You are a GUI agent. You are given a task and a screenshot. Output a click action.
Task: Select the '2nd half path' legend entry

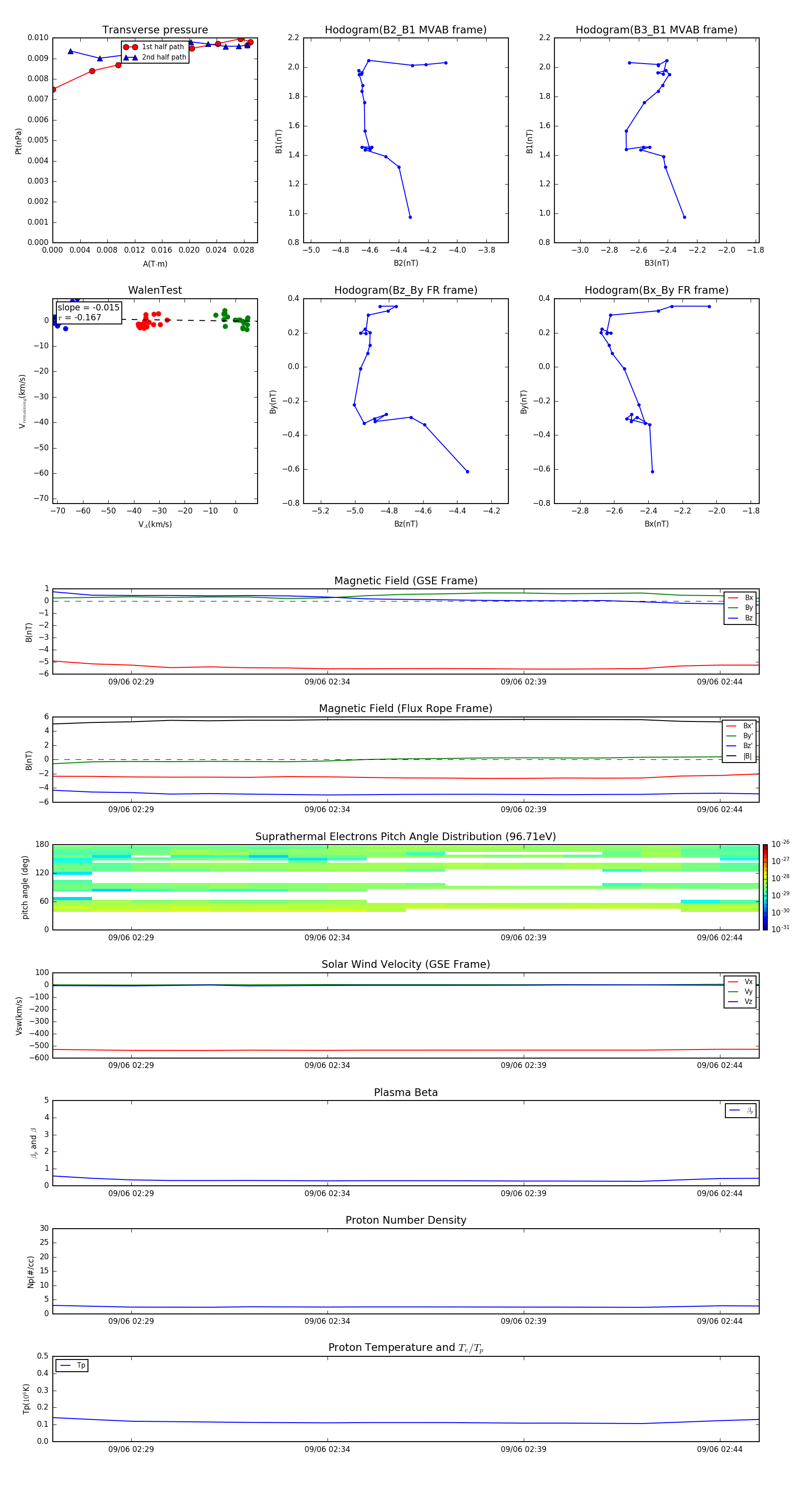156,57
